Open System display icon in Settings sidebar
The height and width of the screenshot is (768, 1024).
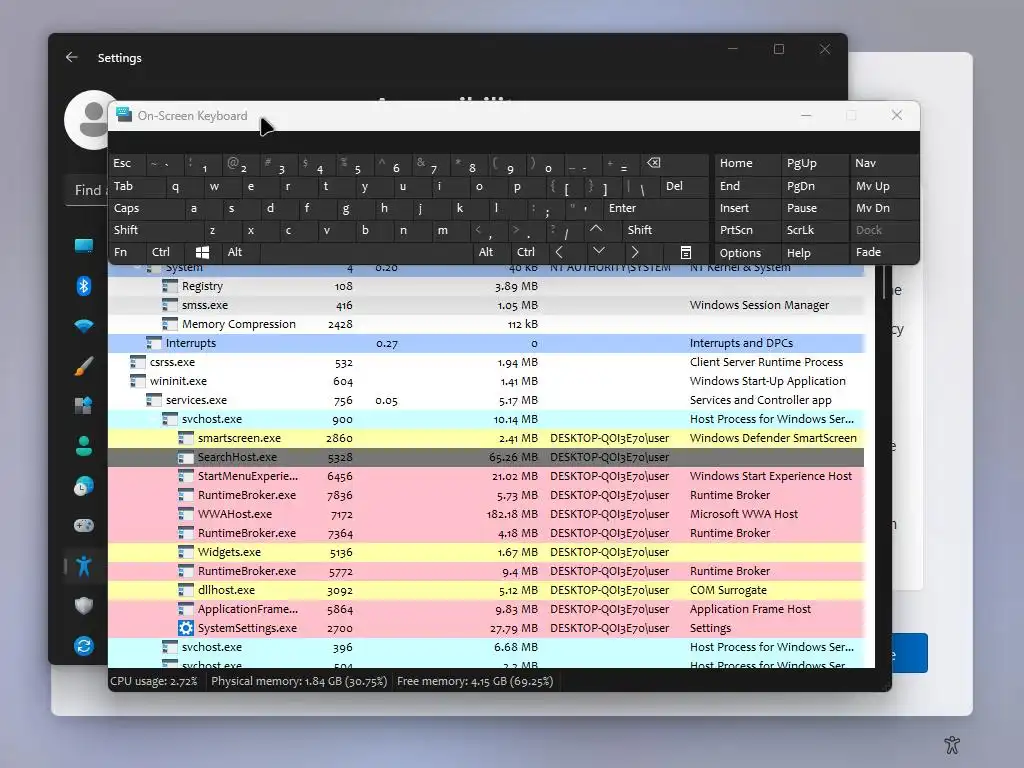(x=84, y=246)
